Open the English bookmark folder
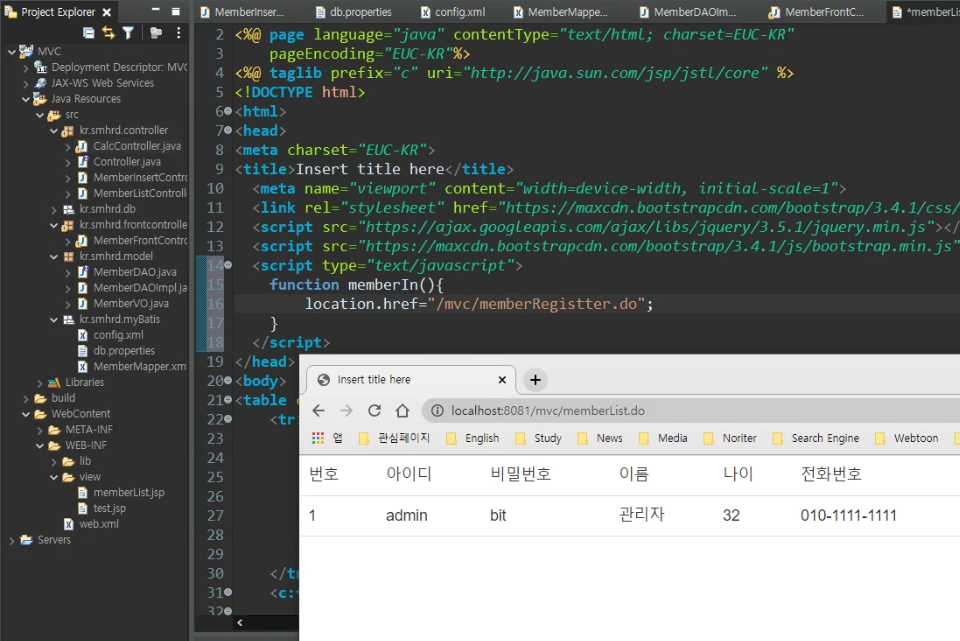This screenshot has width=960, height=641. [x=473, y=438]
